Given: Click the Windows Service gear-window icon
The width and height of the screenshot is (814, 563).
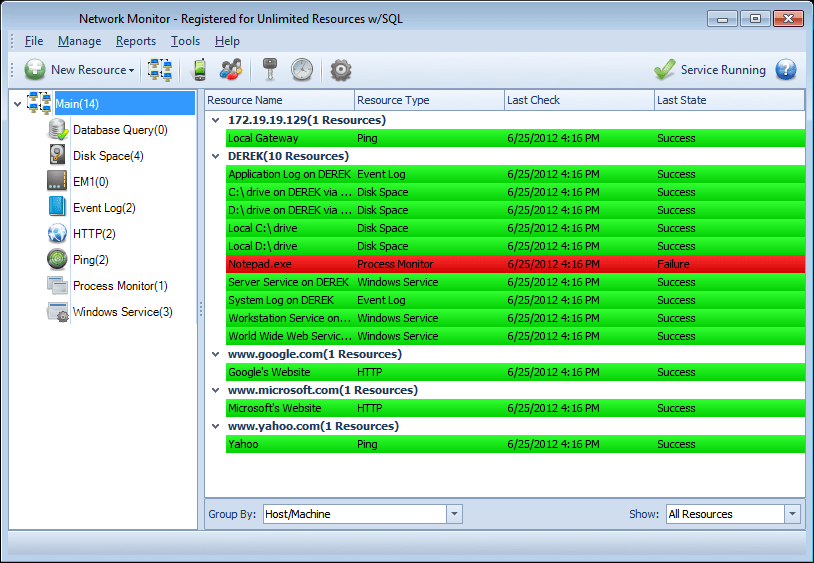Looking at the screenshot, I should (x=58, y=312).
